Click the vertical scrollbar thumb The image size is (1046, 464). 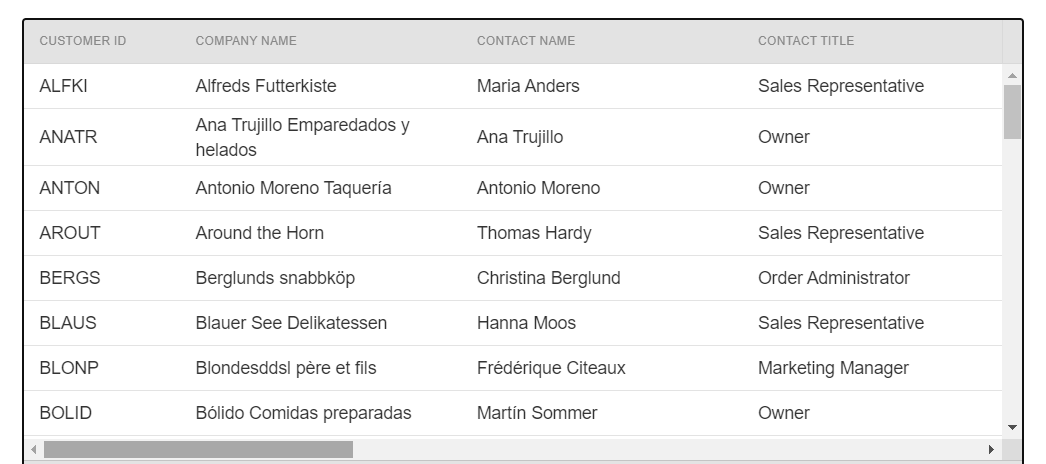[1012, 112]
